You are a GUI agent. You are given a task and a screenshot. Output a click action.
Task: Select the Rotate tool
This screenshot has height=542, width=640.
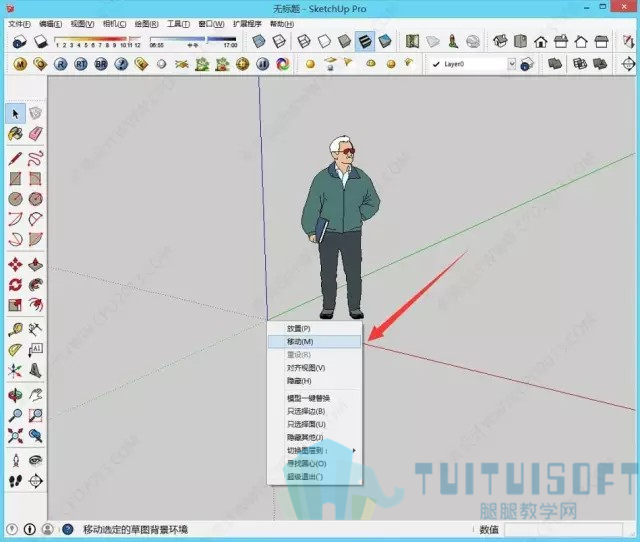click(x=16, y=284)
